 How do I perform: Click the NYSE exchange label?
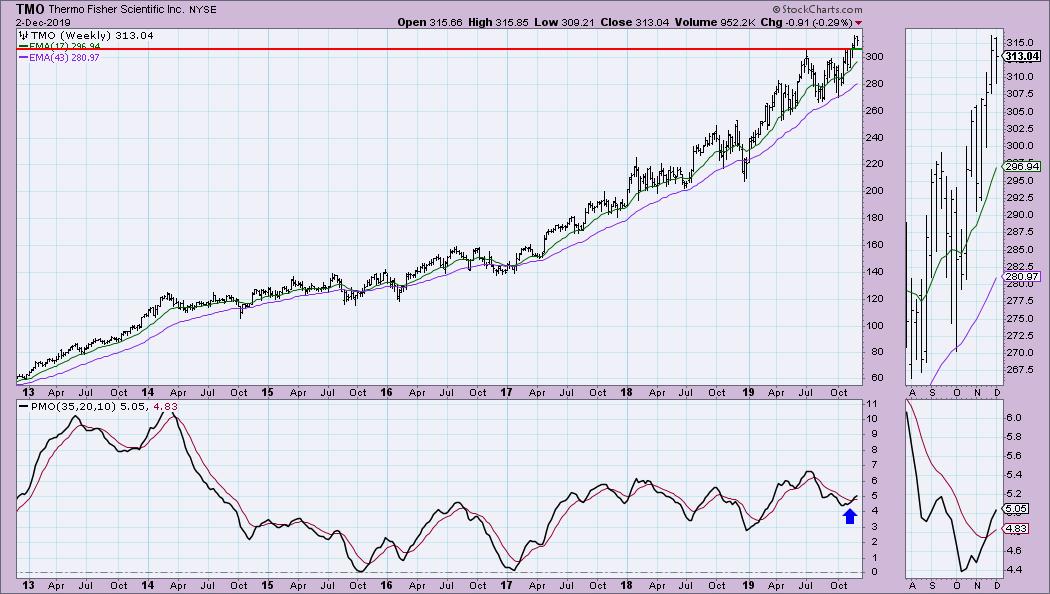click(202, 10)
